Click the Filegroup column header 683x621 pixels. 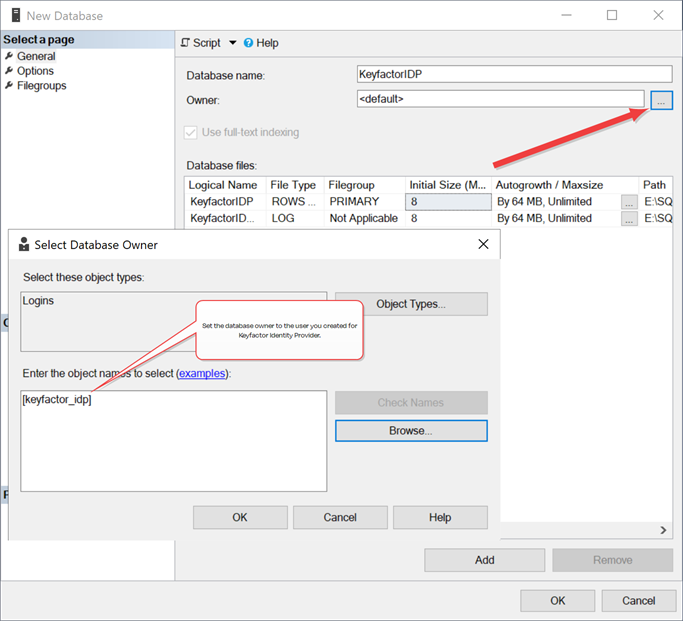pos(365,185)
